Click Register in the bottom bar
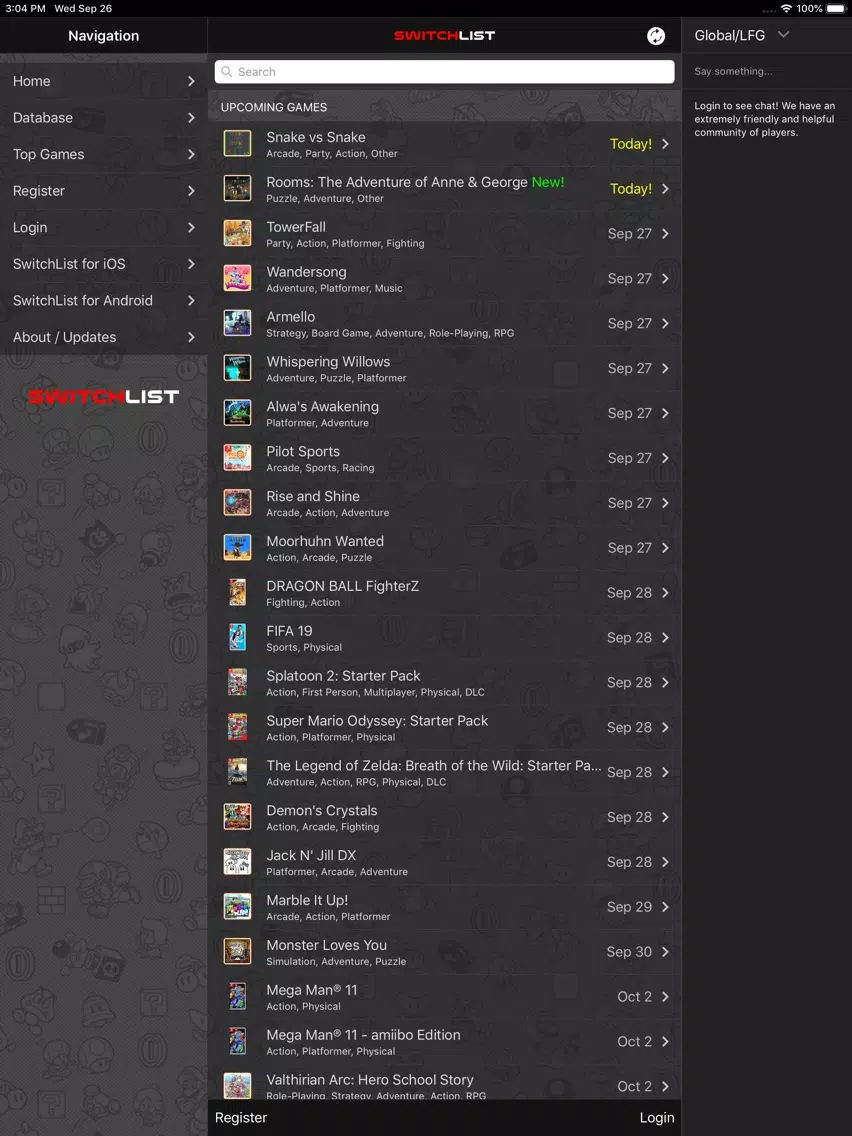This screenshot has width=852, height=1136. click(241, 1118)
